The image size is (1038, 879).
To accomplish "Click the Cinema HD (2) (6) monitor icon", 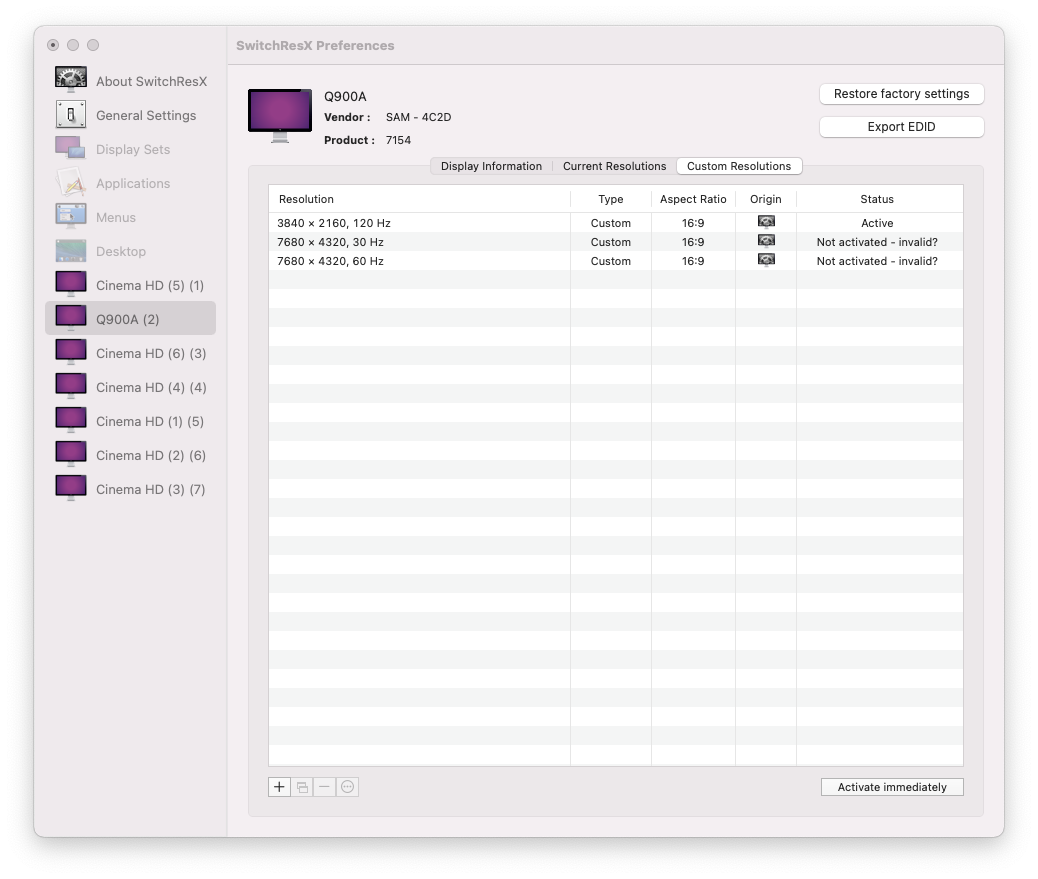I will (71, 454).
